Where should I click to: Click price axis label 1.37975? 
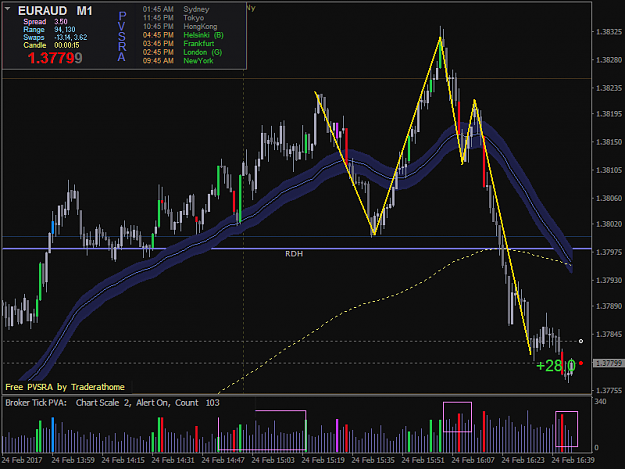point(609,252)
